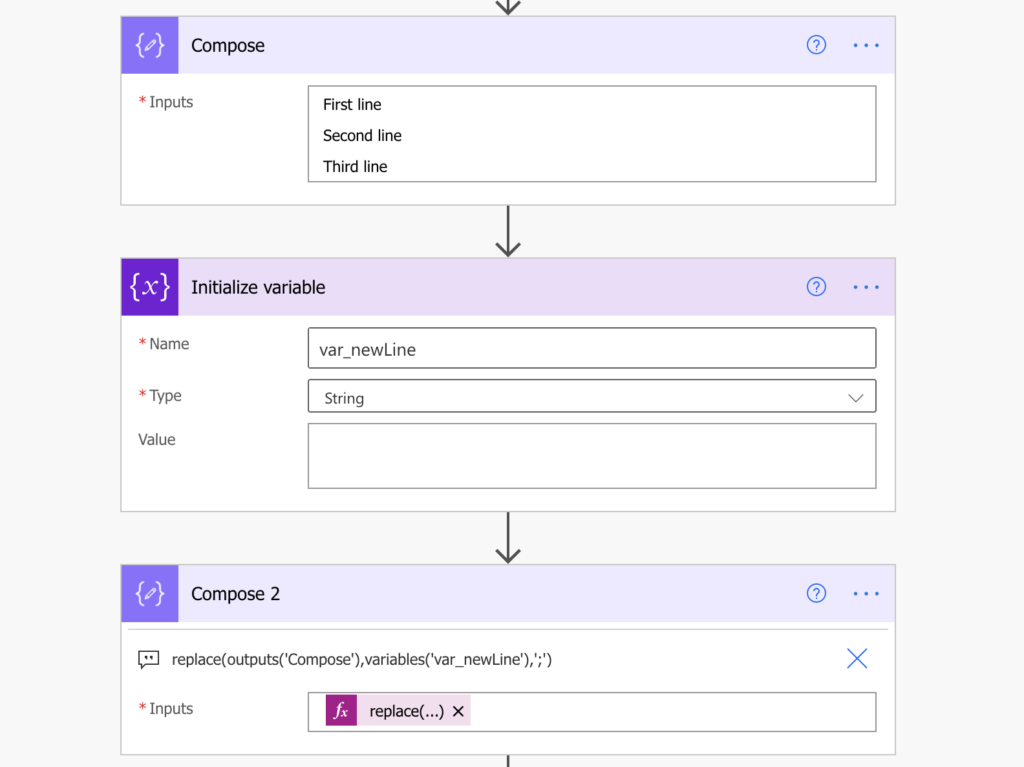Open help for the Compose action
1024x767 pixels.
[816, 45]
